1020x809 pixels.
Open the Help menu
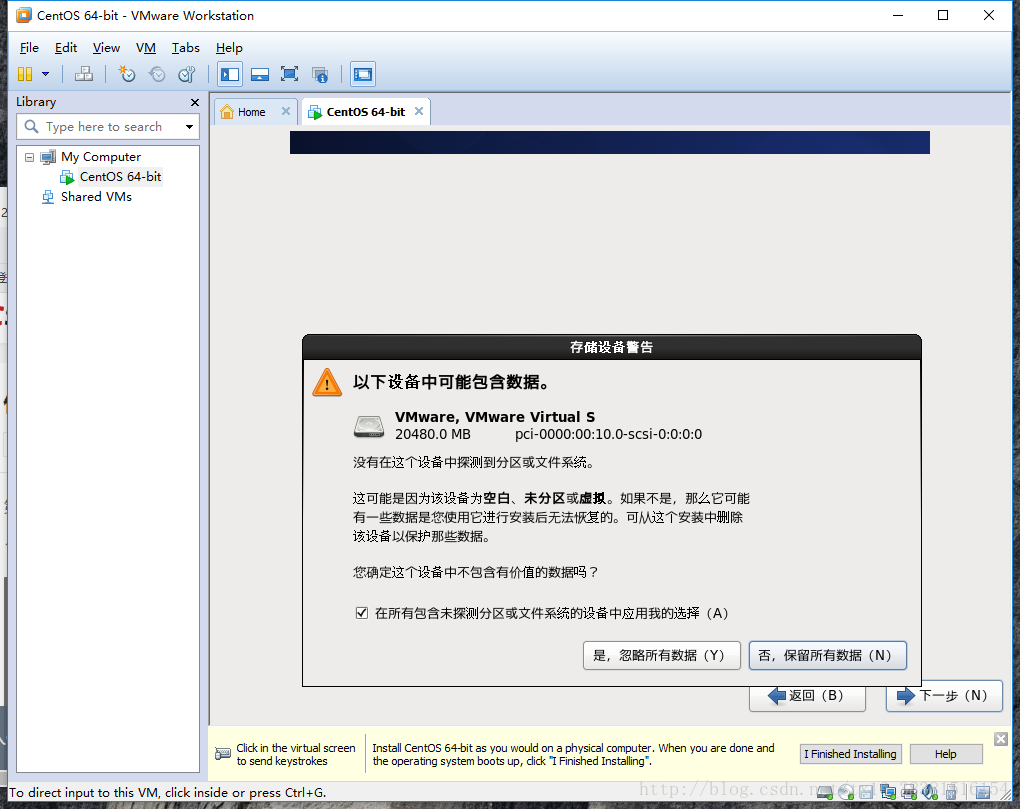click(x=229, y=47)
